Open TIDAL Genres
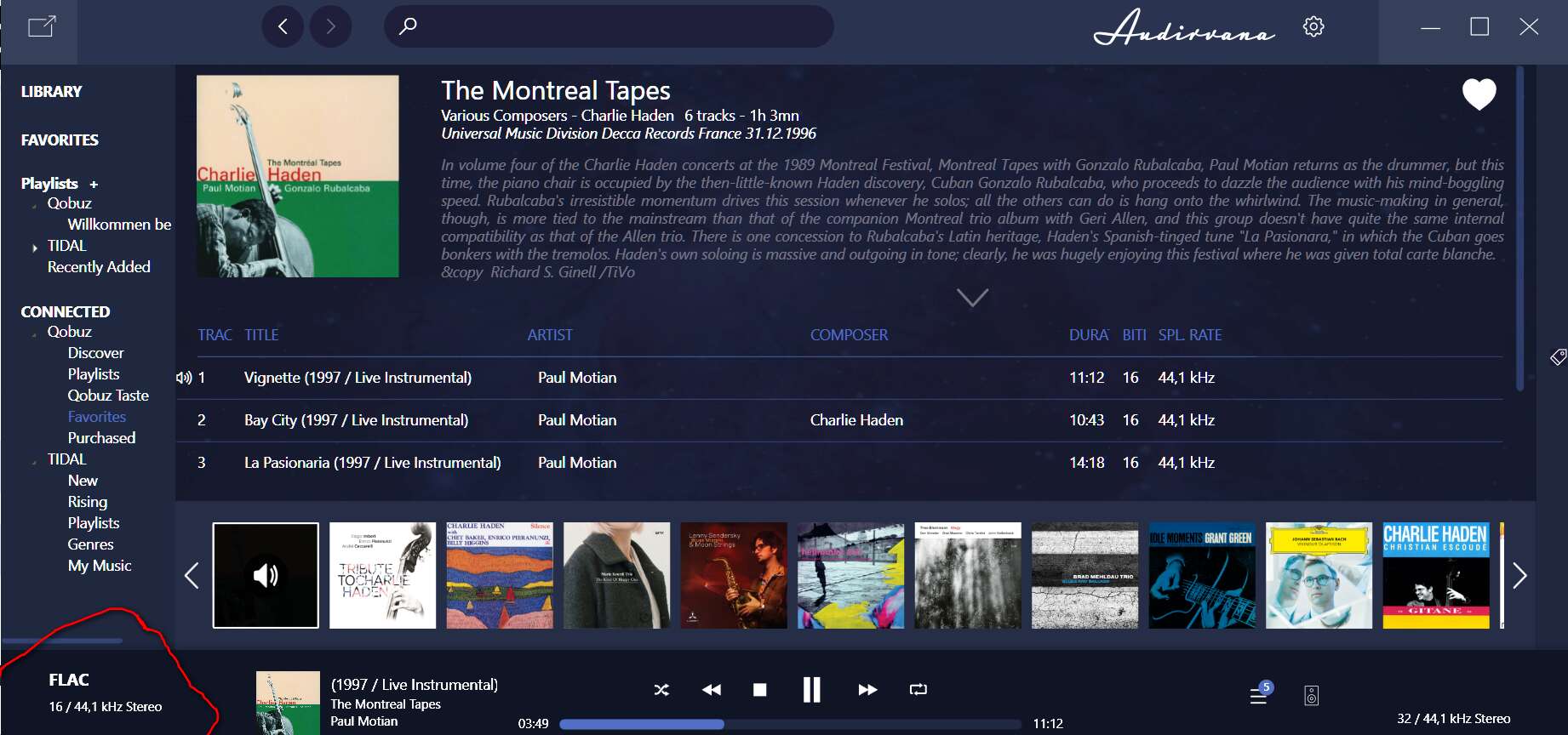 tap(90, 544)
